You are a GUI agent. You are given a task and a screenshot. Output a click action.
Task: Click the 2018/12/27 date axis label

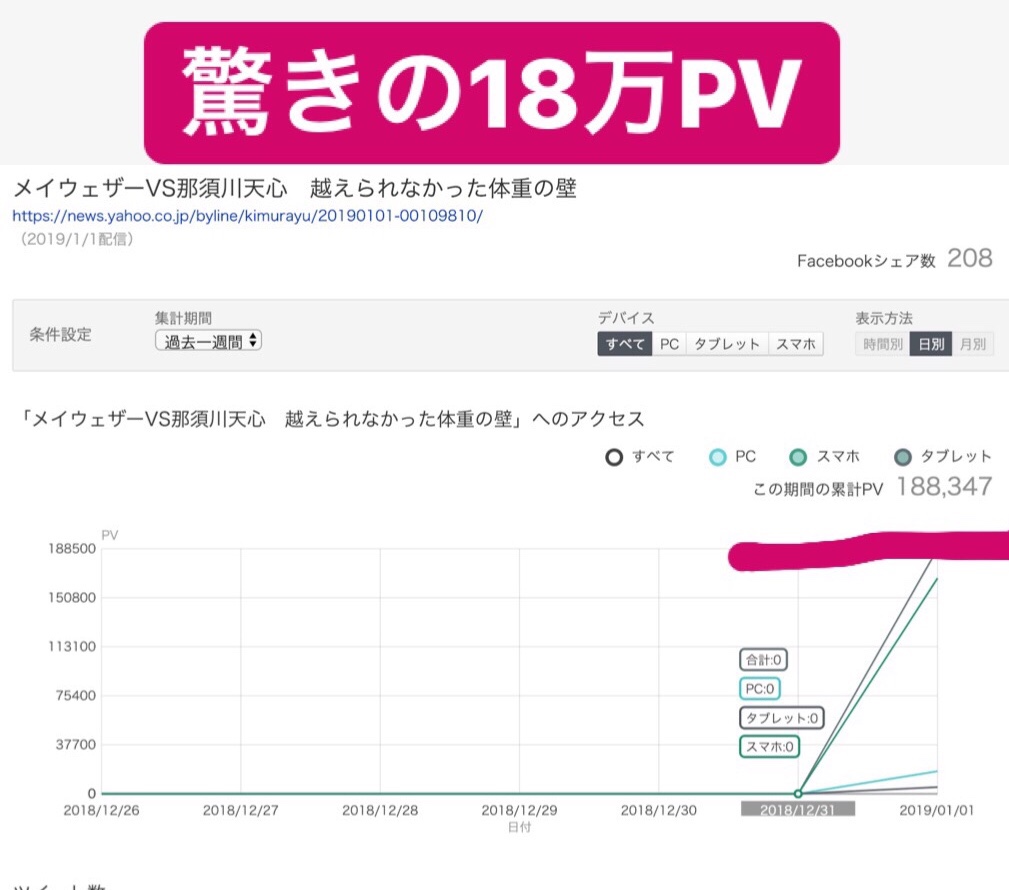pyautogui.click(x=241, y=810)
